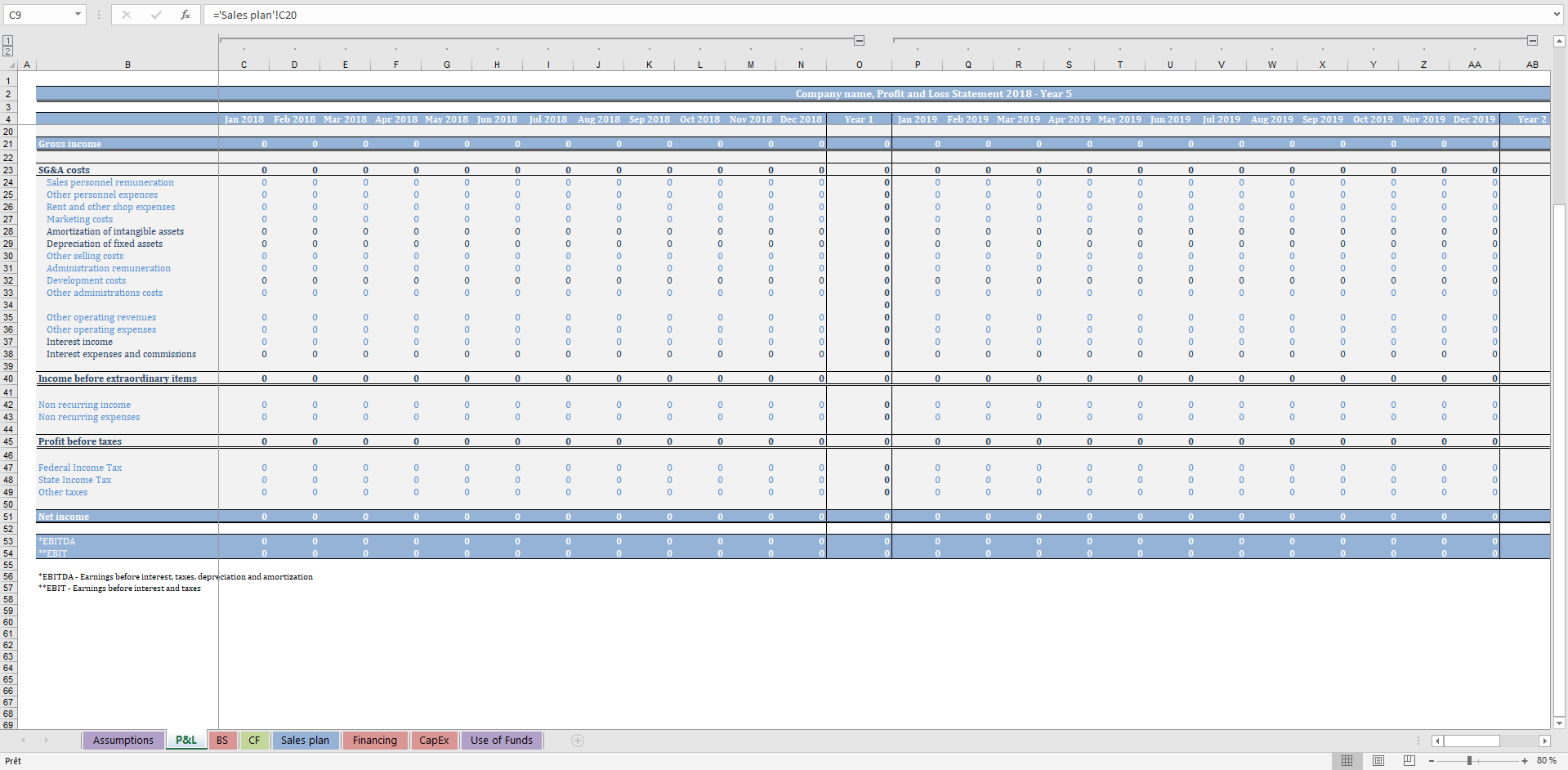The height and width of the screenshot is (770, 1568).
Task: Open the Name Box dropdown
Action: click(x=78, y=15)
